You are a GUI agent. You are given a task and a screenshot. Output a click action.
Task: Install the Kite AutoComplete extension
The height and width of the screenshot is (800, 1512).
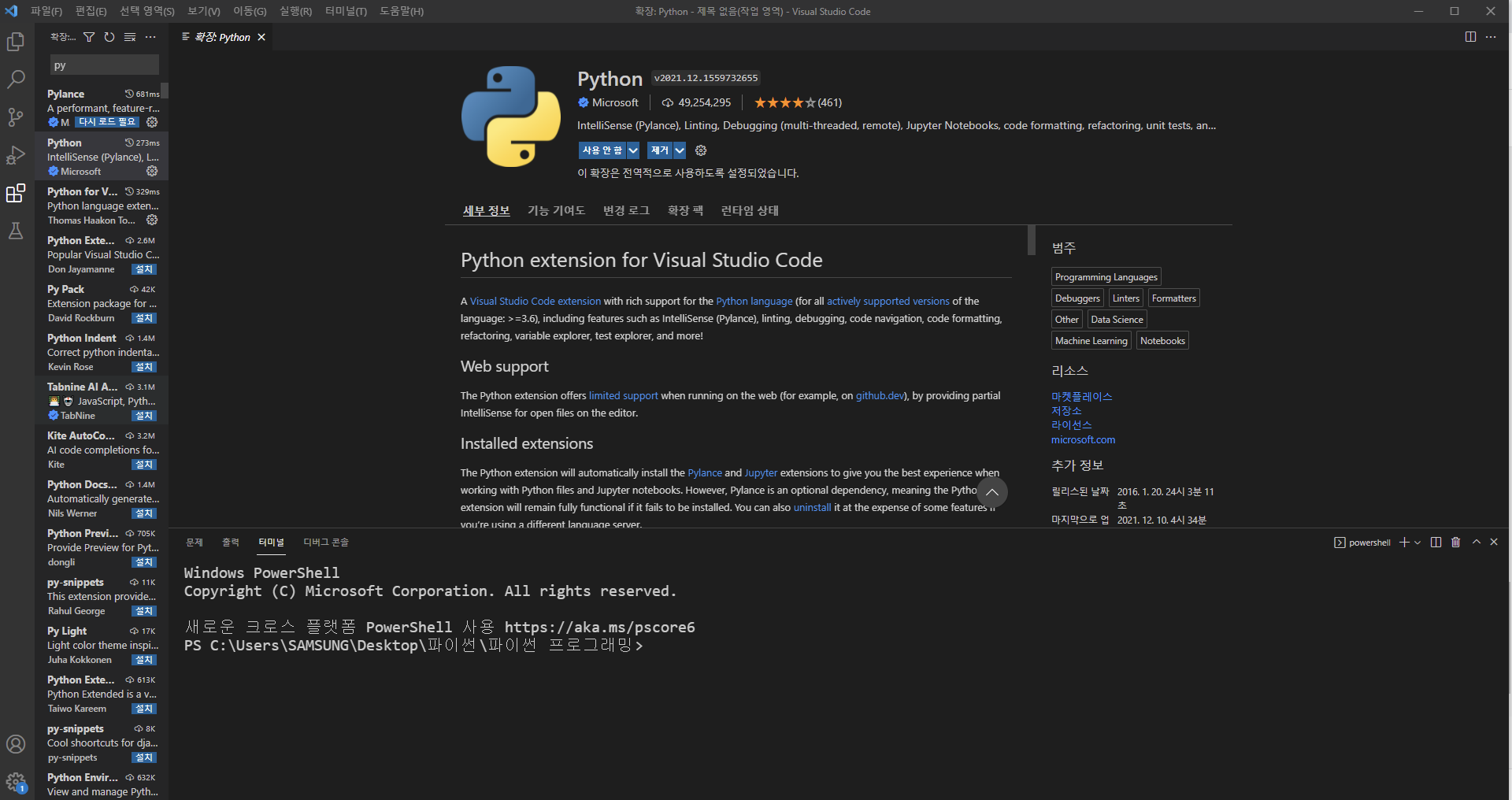[144, 465]
